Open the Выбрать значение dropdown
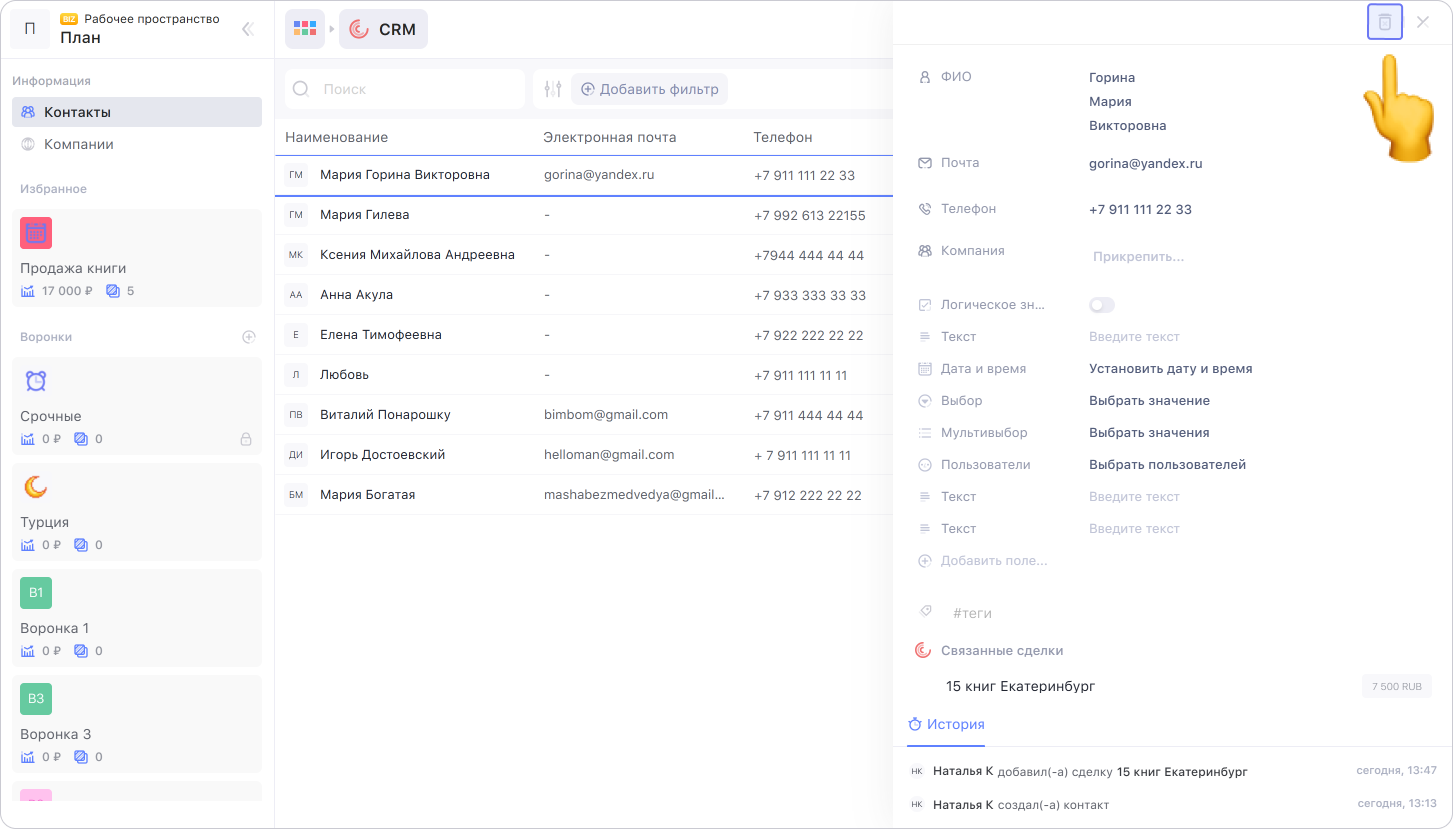1453x829 pixels. point(1149,401)
